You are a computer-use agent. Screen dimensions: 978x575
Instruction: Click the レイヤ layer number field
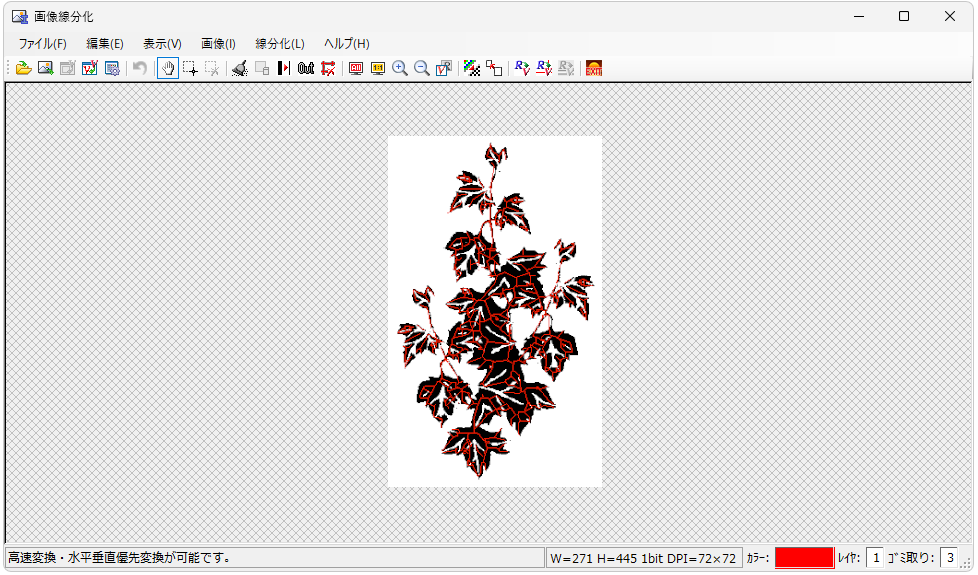click(875, 558)
